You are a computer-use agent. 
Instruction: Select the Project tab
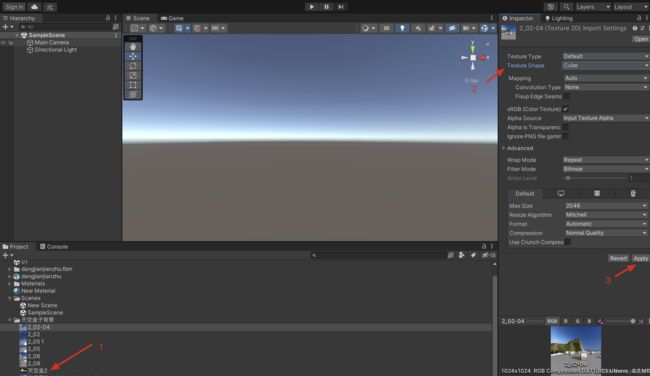coord(16,247)
